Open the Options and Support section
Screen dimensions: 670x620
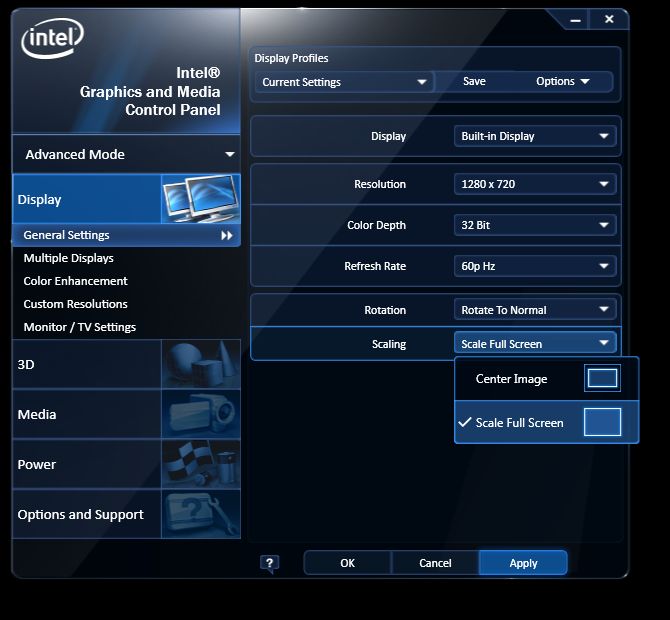[x=127, y=514]
